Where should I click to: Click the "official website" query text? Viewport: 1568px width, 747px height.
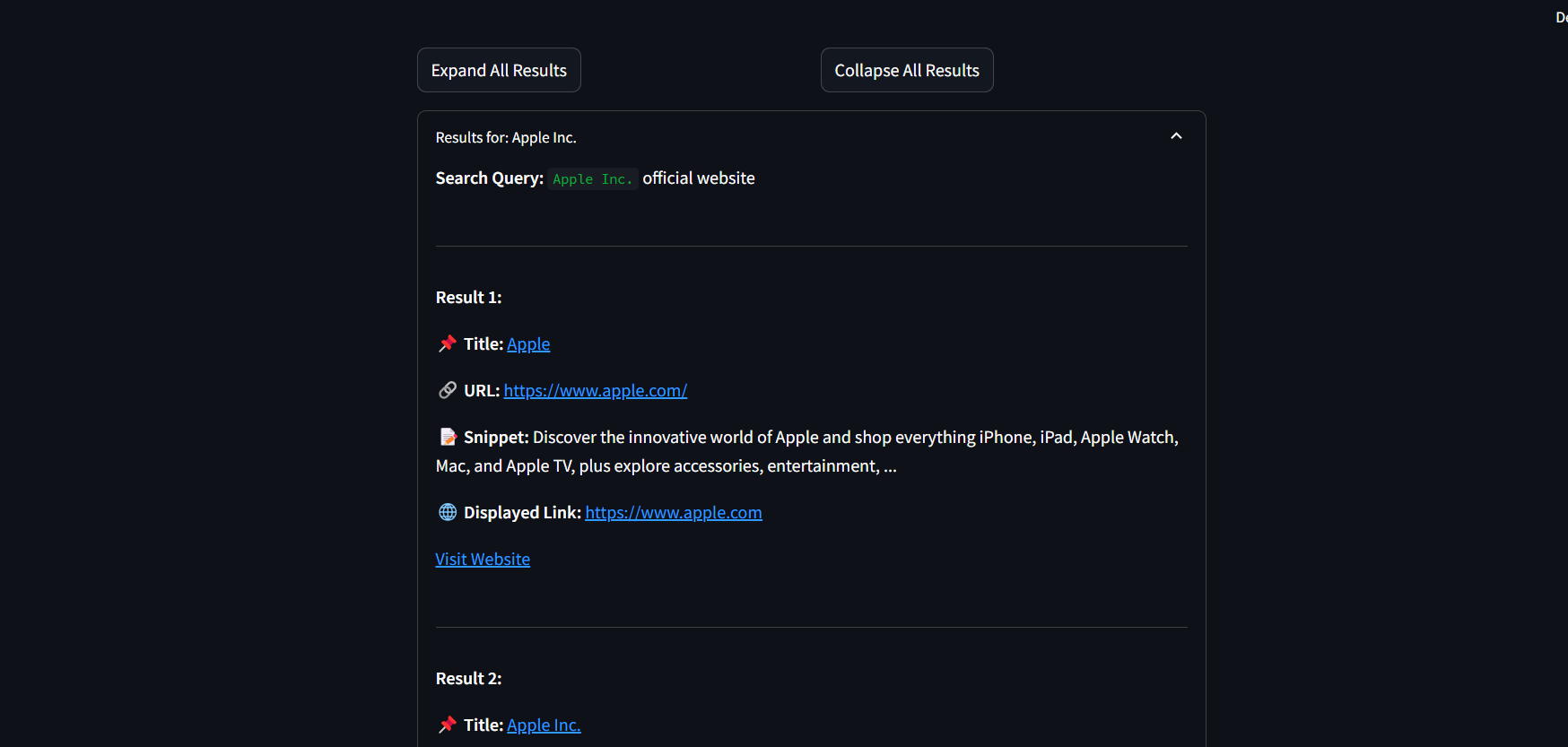(x=699, y=178)
